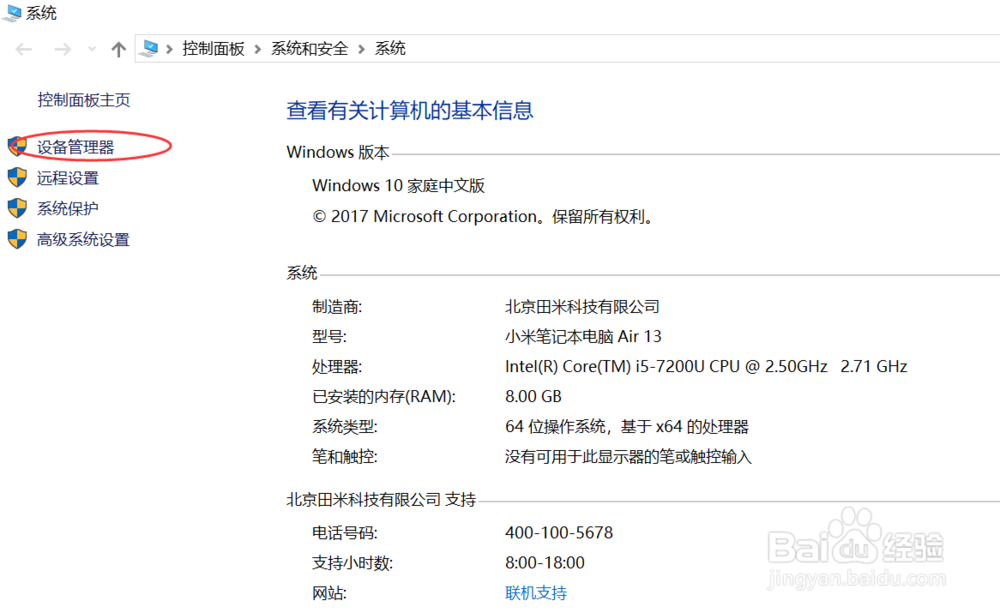Click the 处理器 label
Viewport: 1000px width, 613px height.
[337, 367]
